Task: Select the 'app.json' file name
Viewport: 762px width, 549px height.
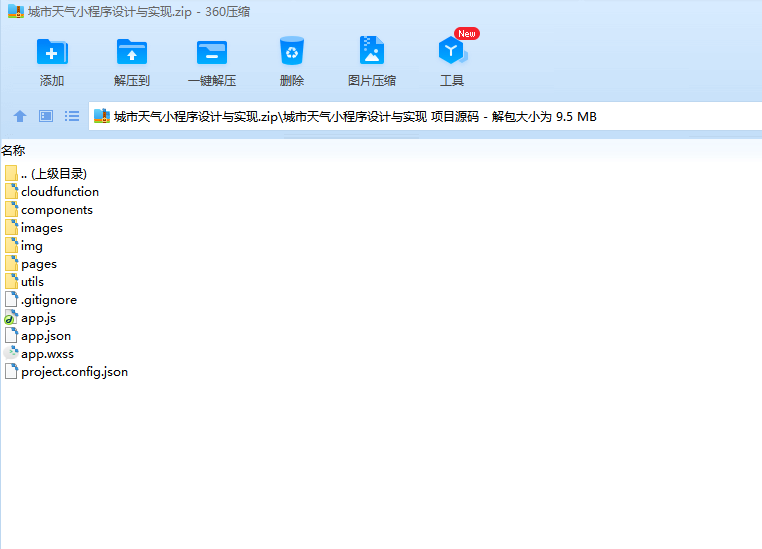Action: pyautogui.click(x=46, y=336)
